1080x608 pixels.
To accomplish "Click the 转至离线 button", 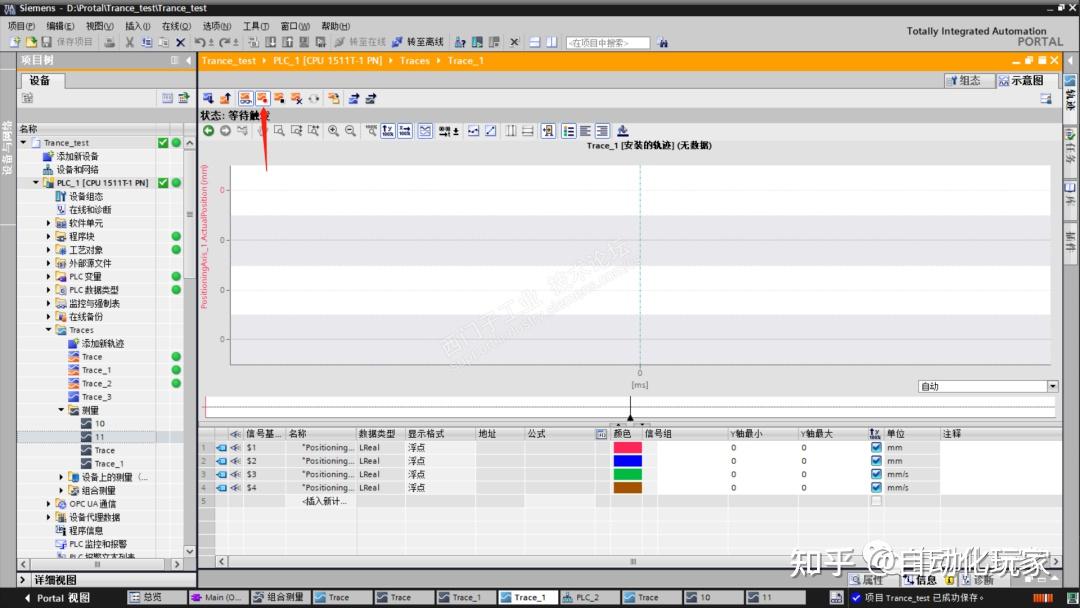I will 418,42.
